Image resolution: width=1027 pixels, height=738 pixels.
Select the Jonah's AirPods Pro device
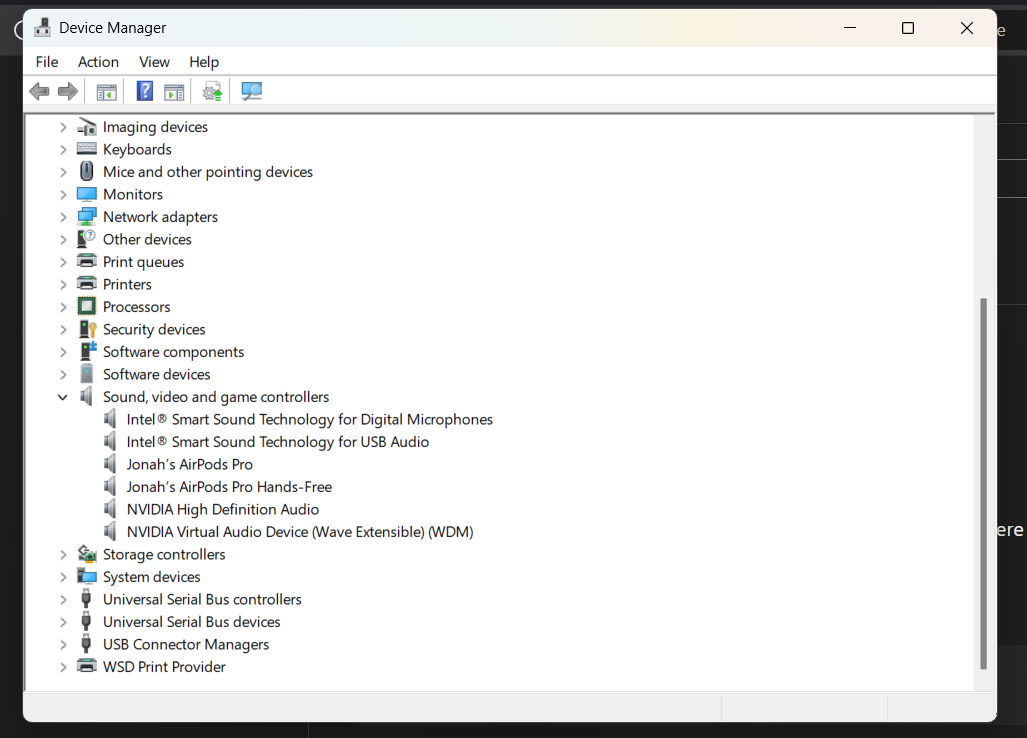pyautogui.click(x=189, y=464)
